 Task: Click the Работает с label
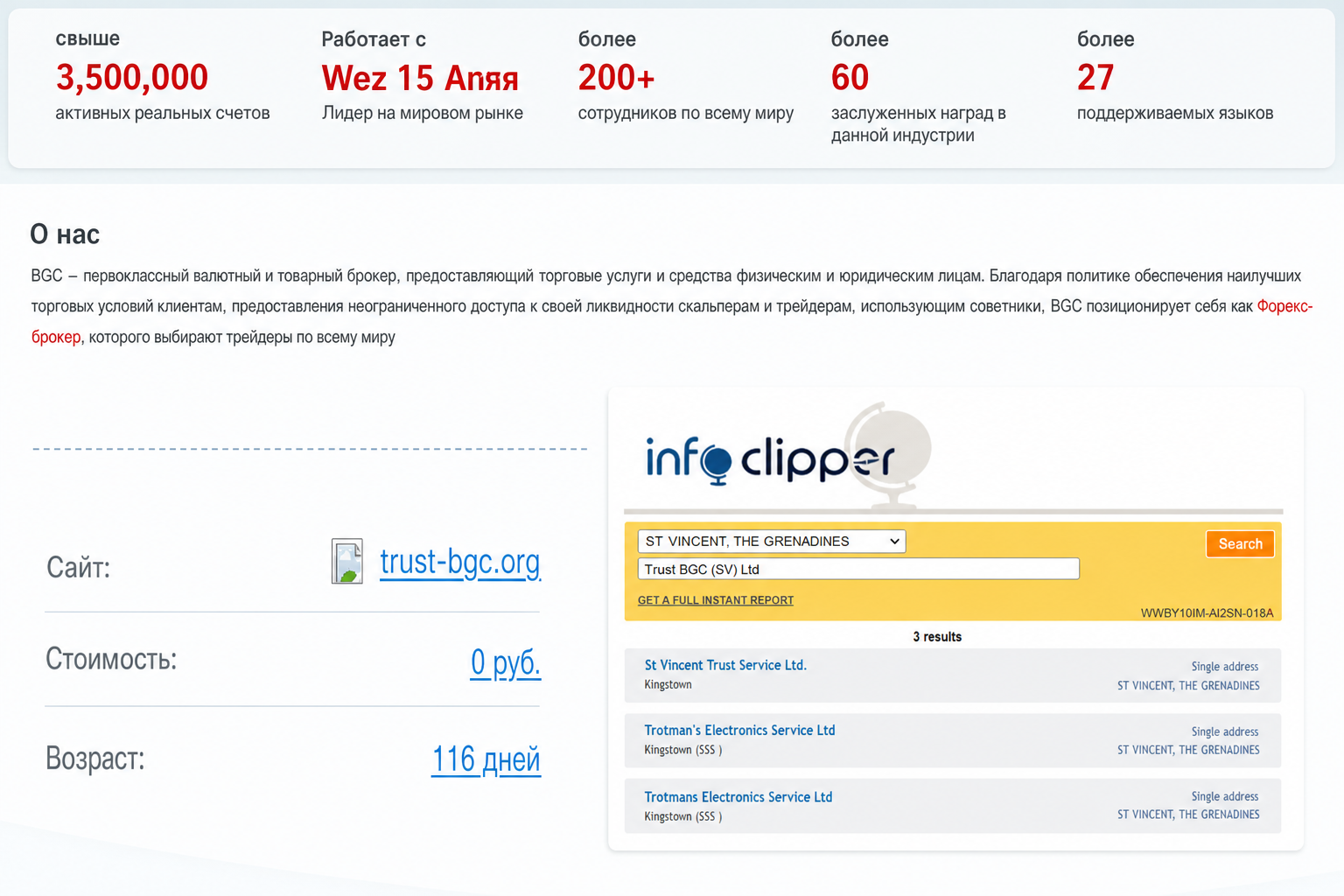374,39
